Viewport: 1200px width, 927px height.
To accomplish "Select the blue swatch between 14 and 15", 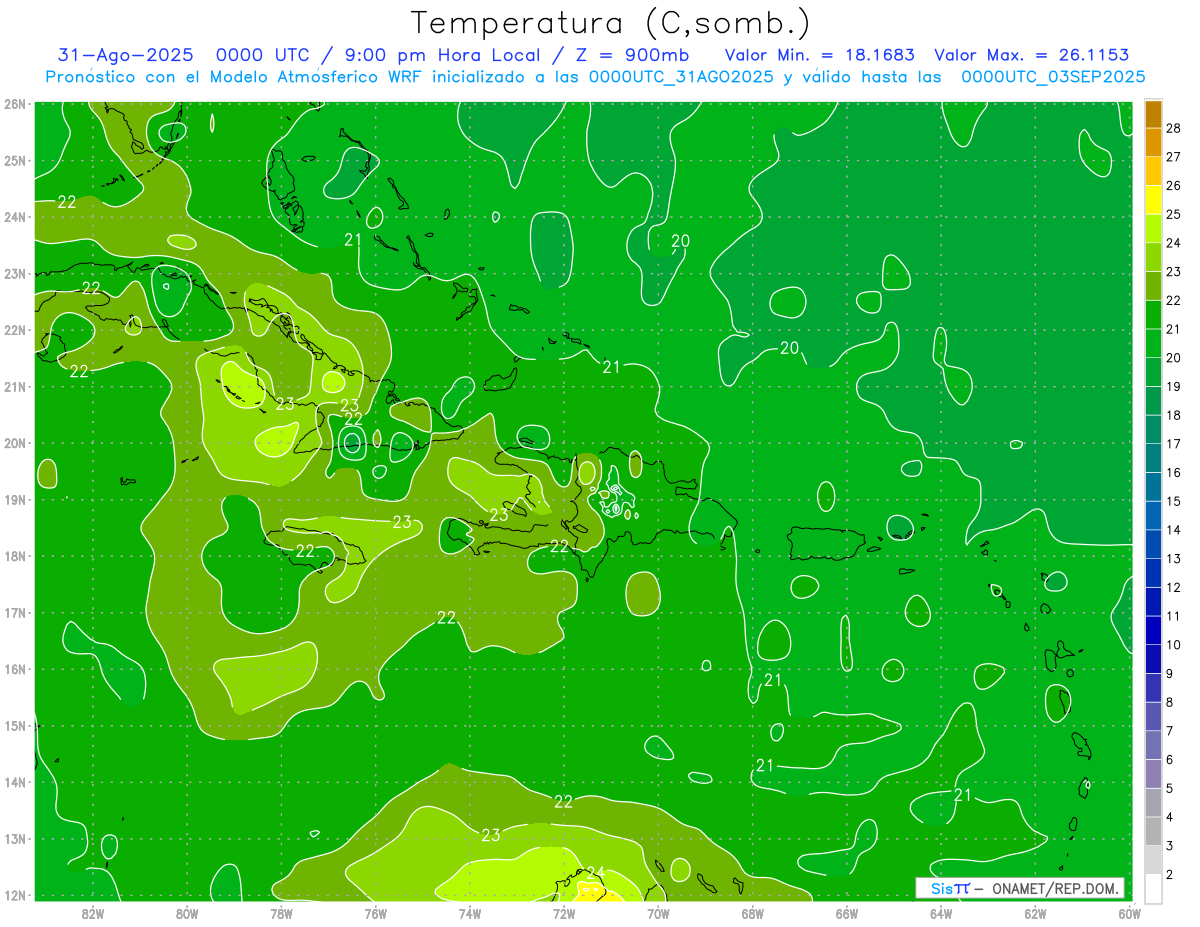I will pyautogui.click(x=1153, y=515).
